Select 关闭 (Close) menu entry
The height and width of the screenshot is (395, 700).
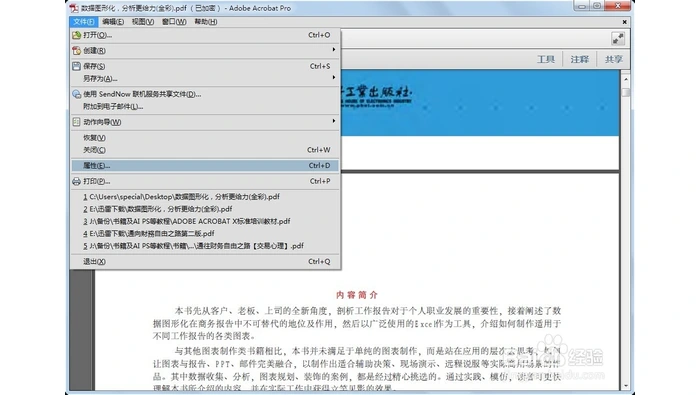(x=205, y=150)
